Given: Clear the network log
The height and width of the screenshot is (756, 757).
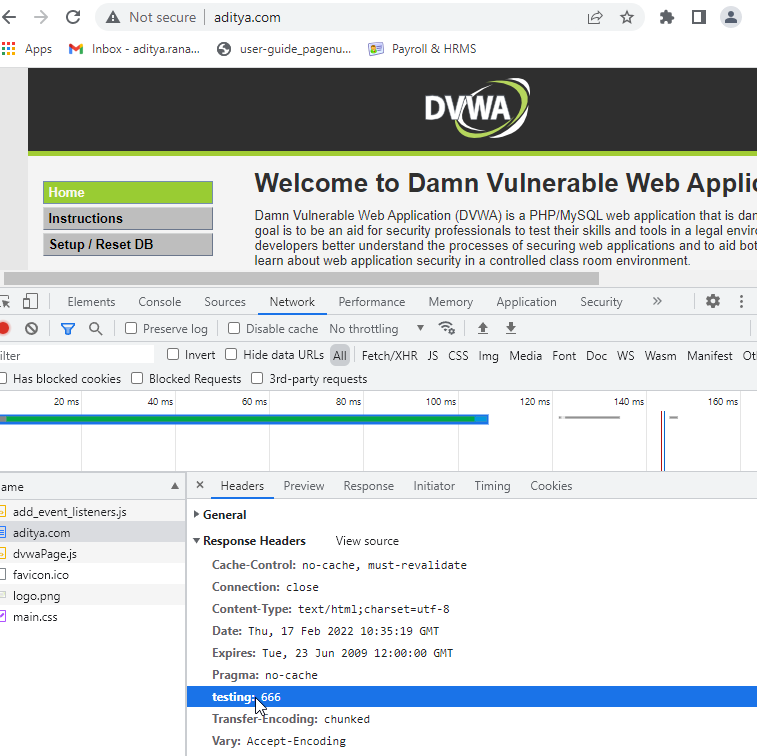Looking at the screenshot, I should [31, 329].
